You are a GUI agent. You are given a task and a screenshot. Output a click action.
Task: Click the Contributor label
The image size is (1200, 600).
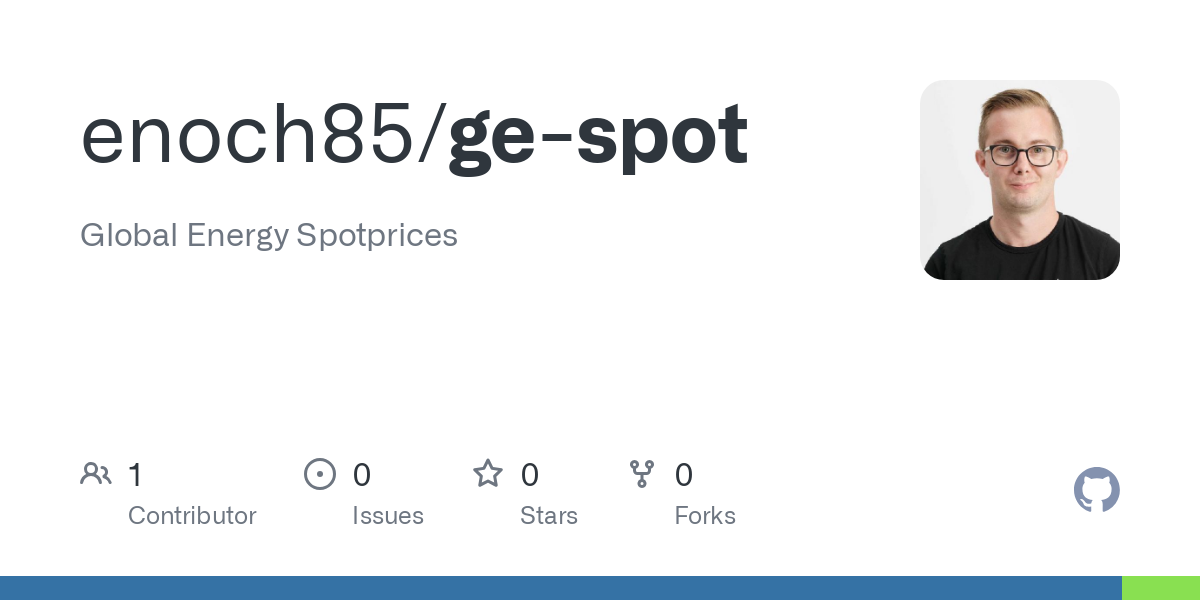(192, 516)
